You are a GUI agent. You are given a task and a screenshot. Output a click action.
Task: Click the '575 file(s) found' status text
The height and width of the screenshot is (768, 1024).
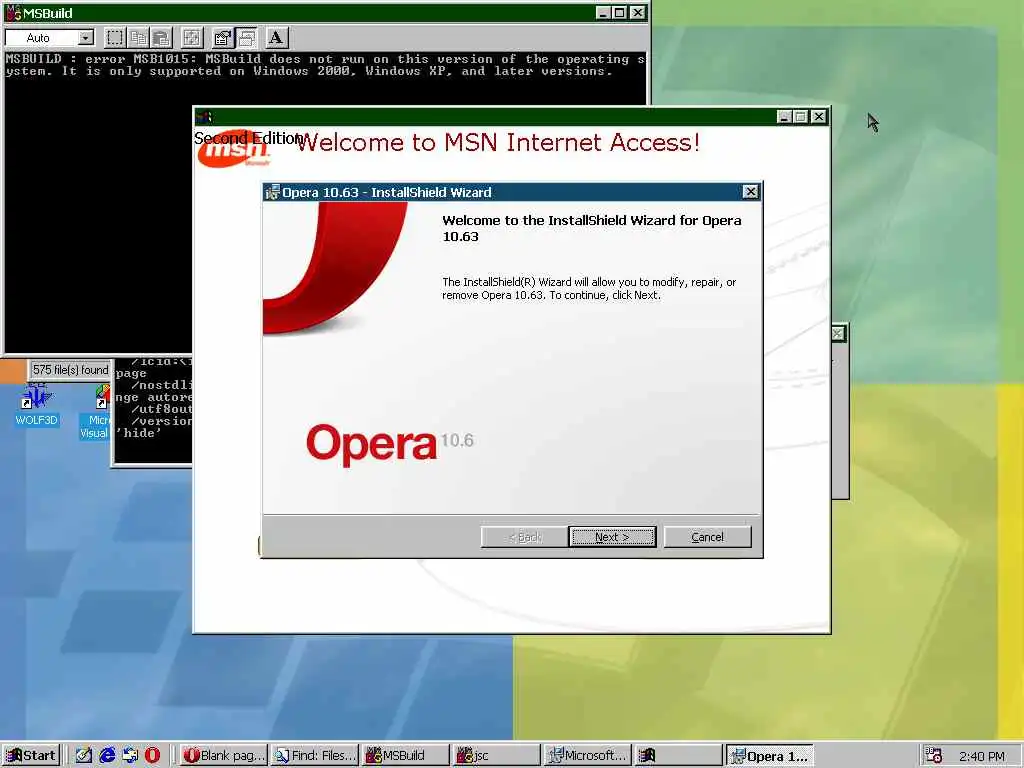click(71, 370)
